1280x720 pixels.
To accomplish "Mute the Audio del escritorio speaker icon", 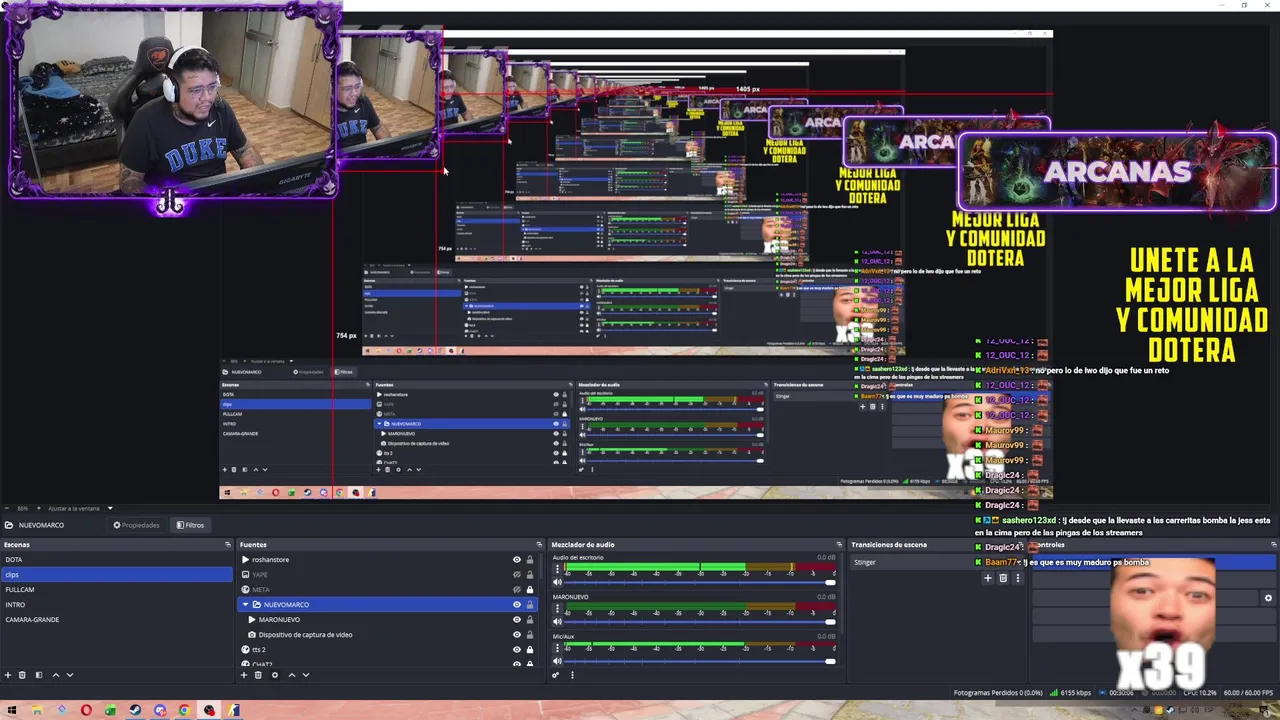I will (x=558, y=582).
